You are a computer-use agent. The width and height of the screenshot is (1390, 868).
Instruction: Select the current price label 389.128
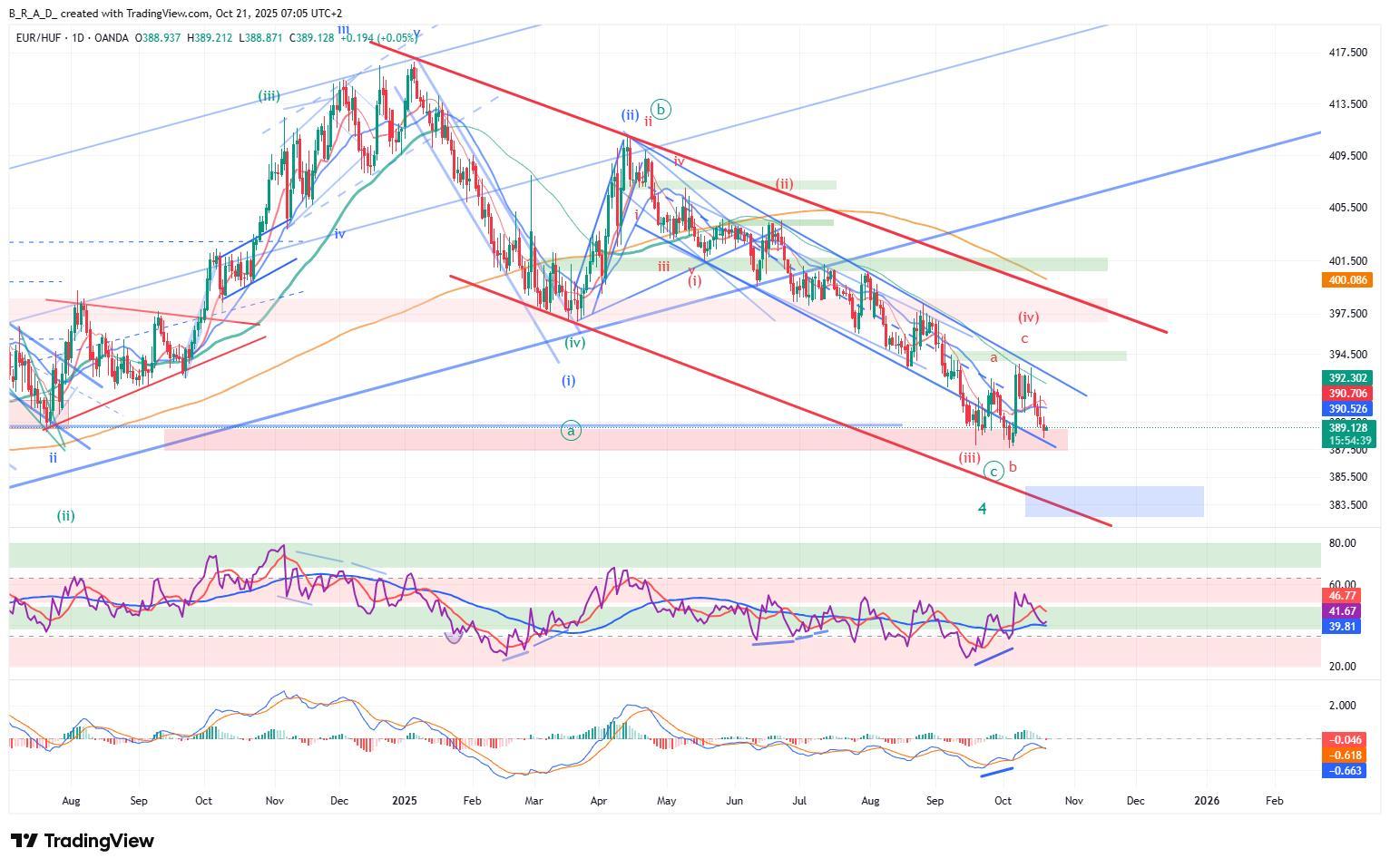1346,428
